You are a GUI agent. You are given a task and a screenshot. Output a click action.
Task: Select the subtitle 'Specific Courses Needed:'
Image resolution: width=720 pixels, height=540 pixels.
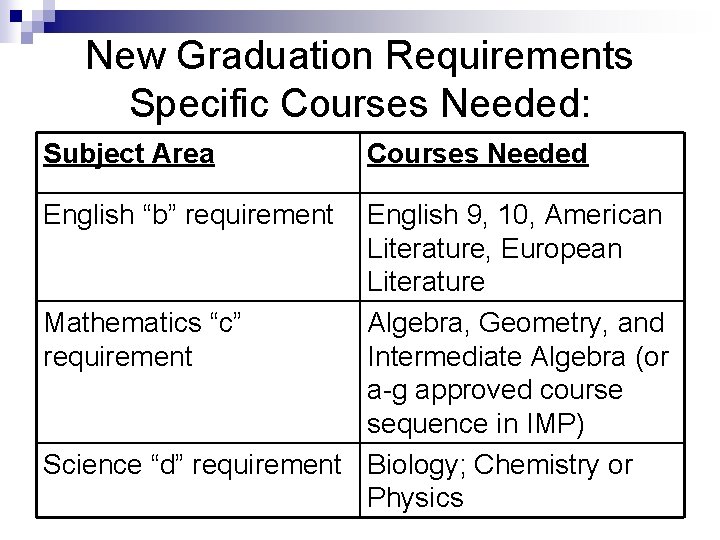[x=360, y=103]
